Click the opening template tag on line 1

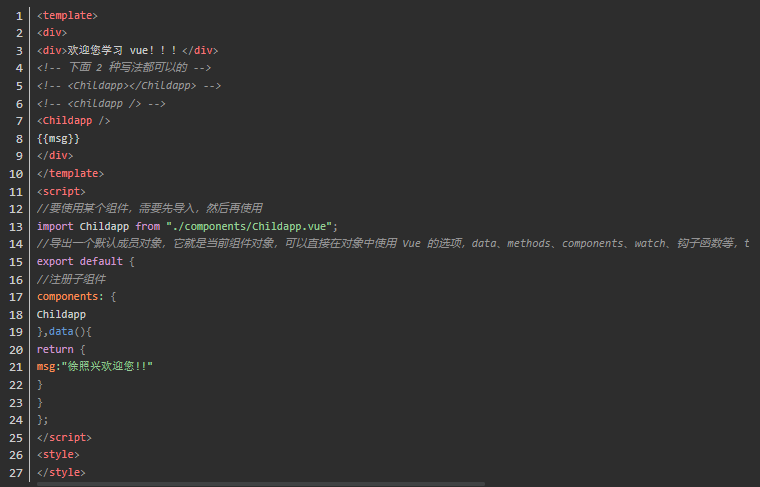(x=67, y=16)
